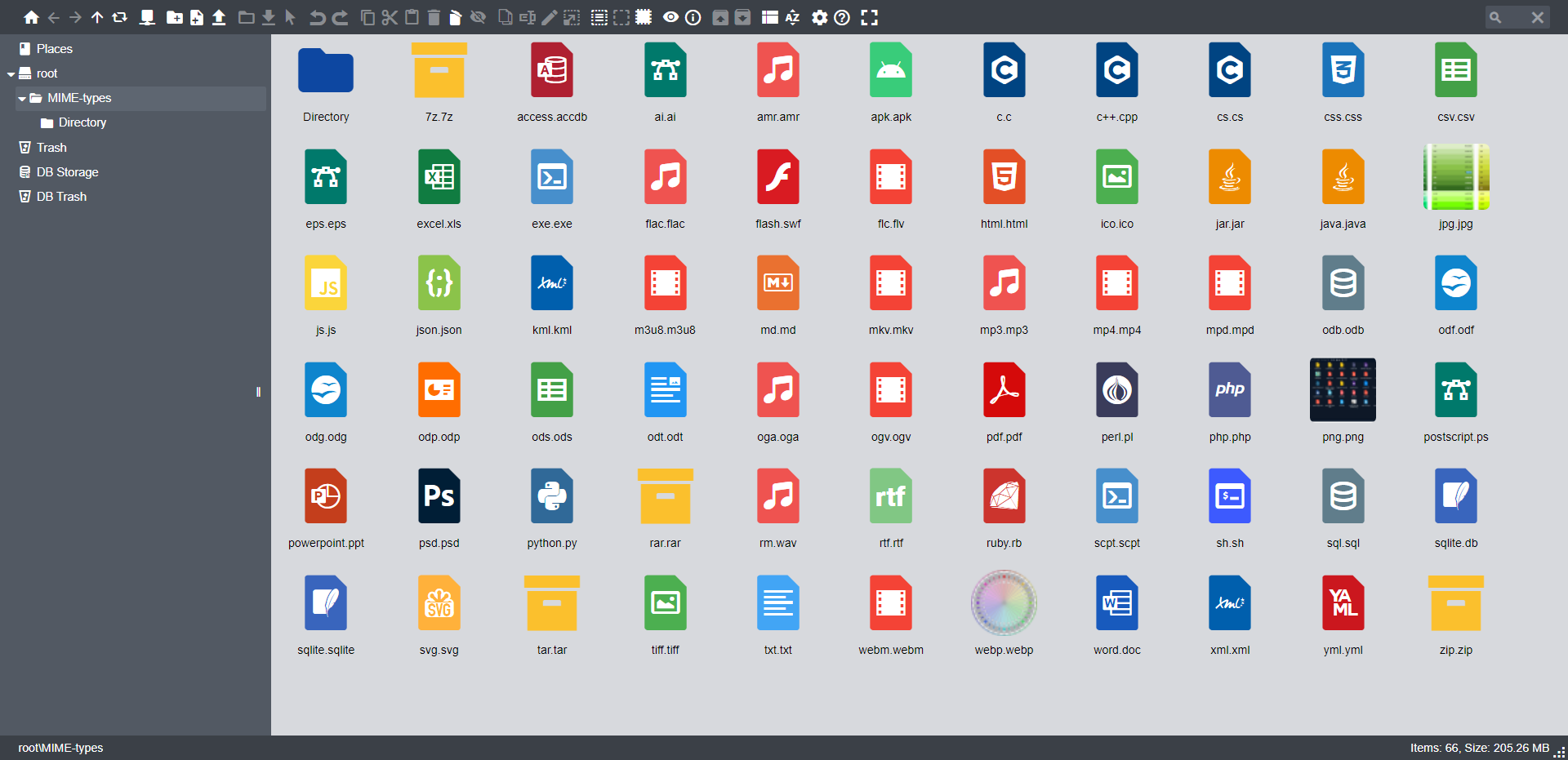Viewport: 1568px width, 760px height.
Task: Select the apk.apk Android file
Action: (891, 81)
